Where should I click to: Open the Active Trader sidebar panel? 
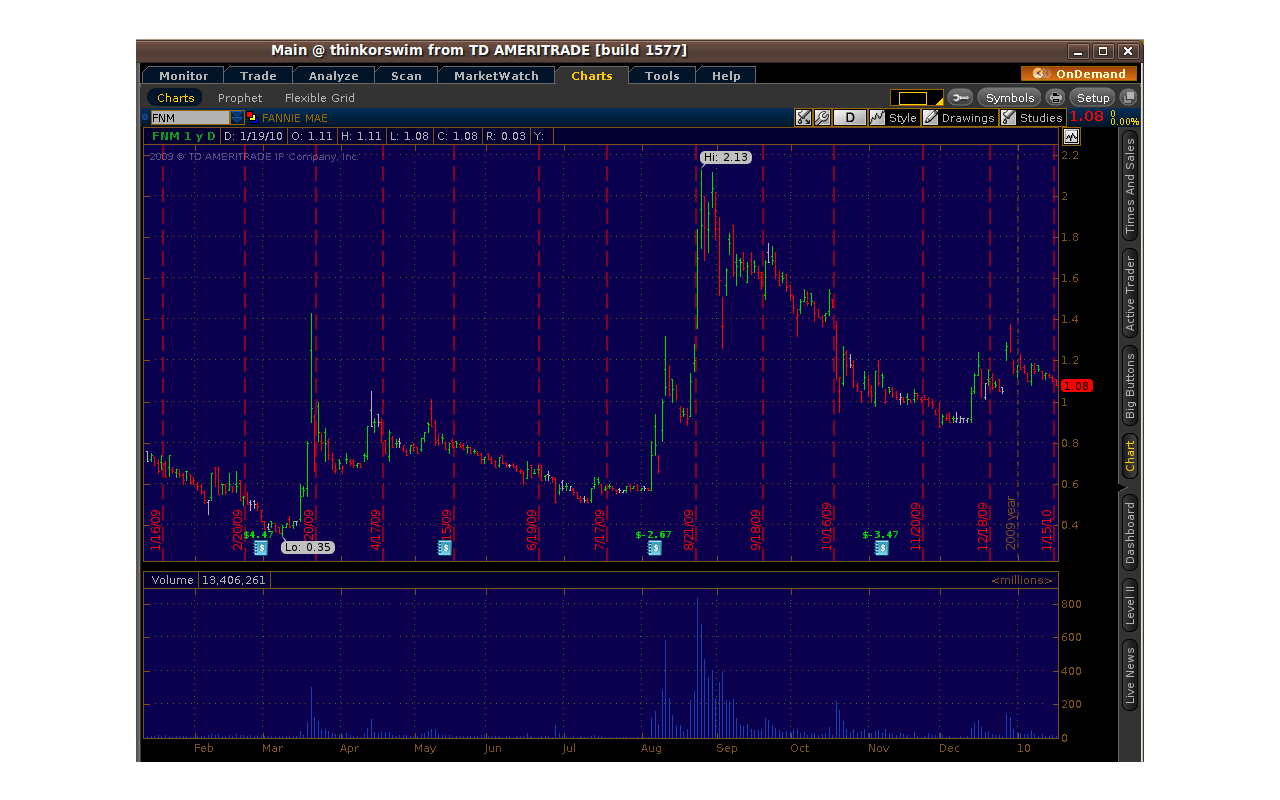coord(1130,292)
